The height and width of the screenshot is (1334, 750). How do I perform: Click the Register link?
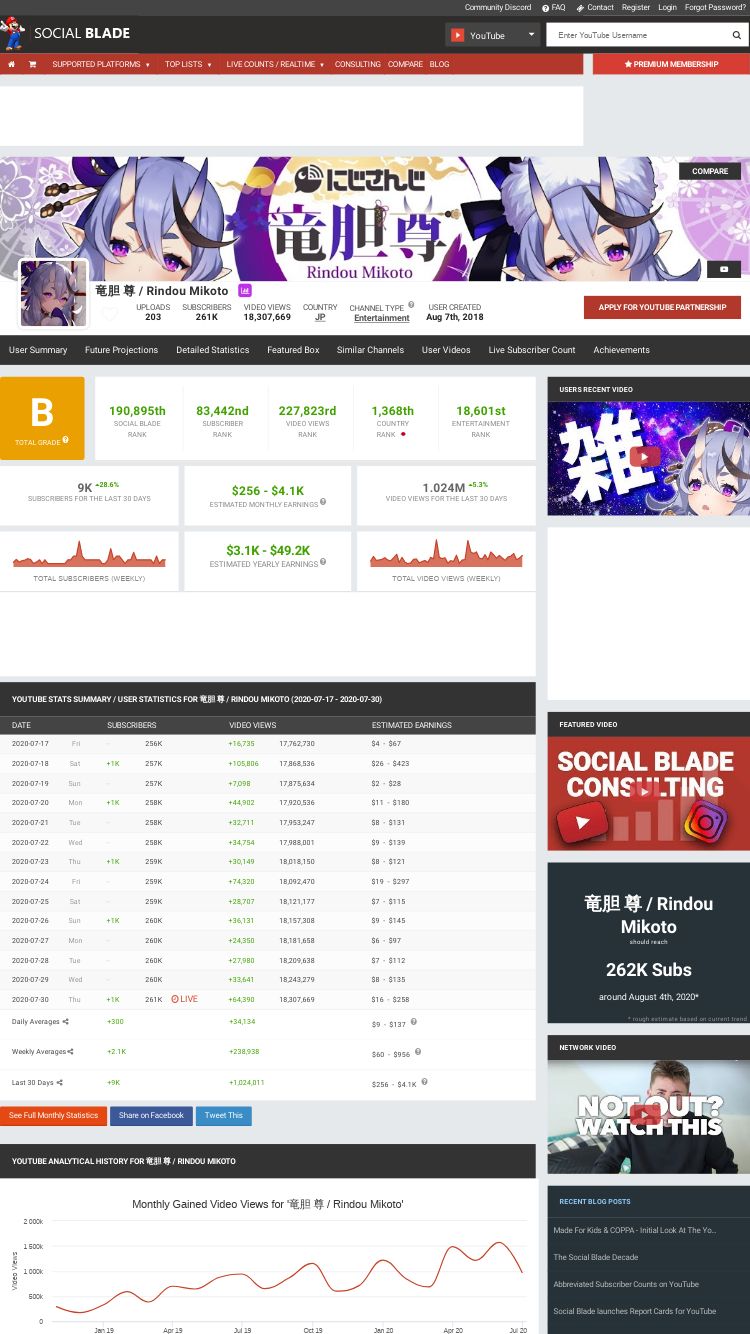pyautogui.click(x=636, y=7)
